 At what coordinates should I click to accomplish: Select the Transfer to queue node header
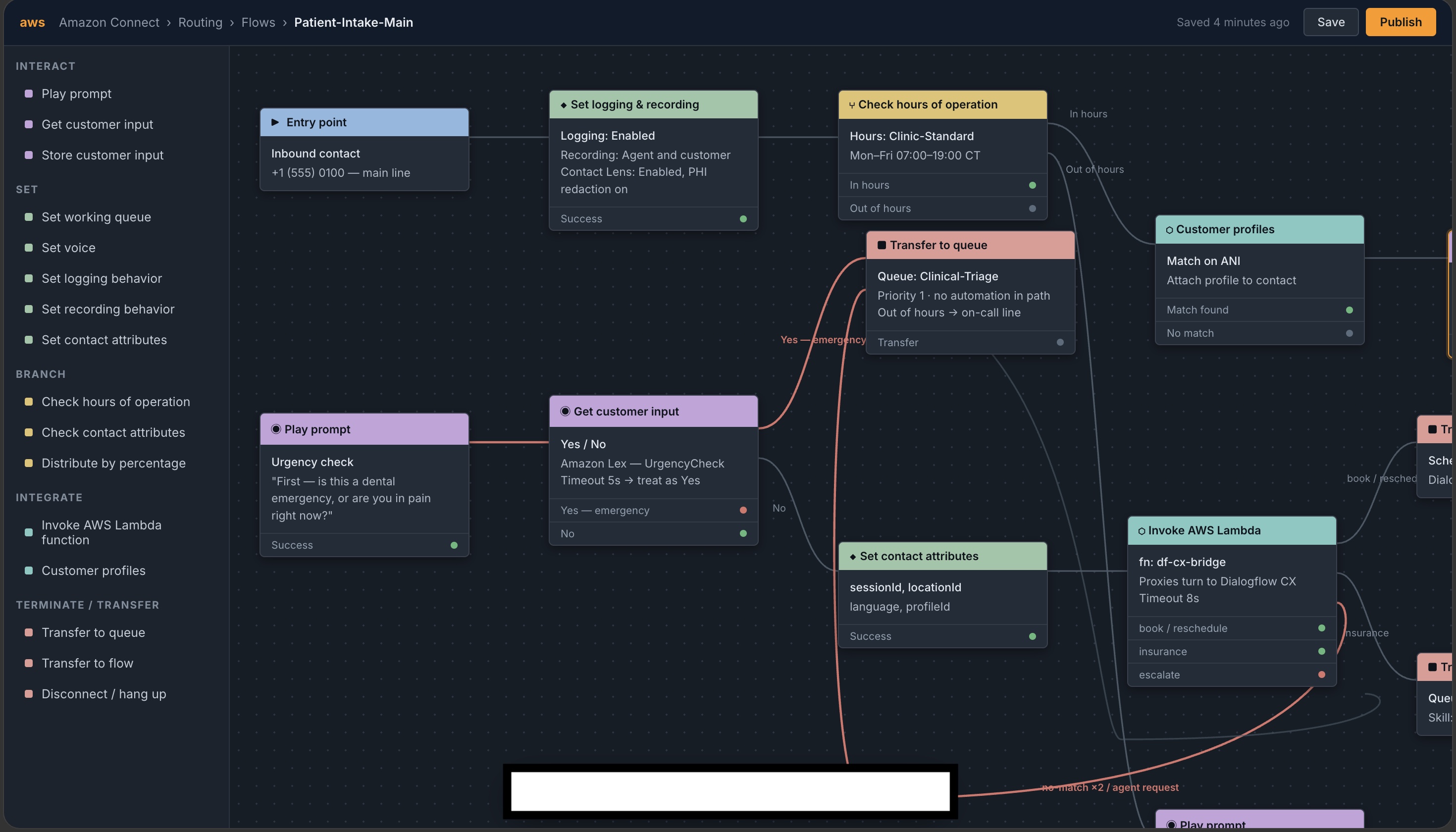[x=970, y=245]
